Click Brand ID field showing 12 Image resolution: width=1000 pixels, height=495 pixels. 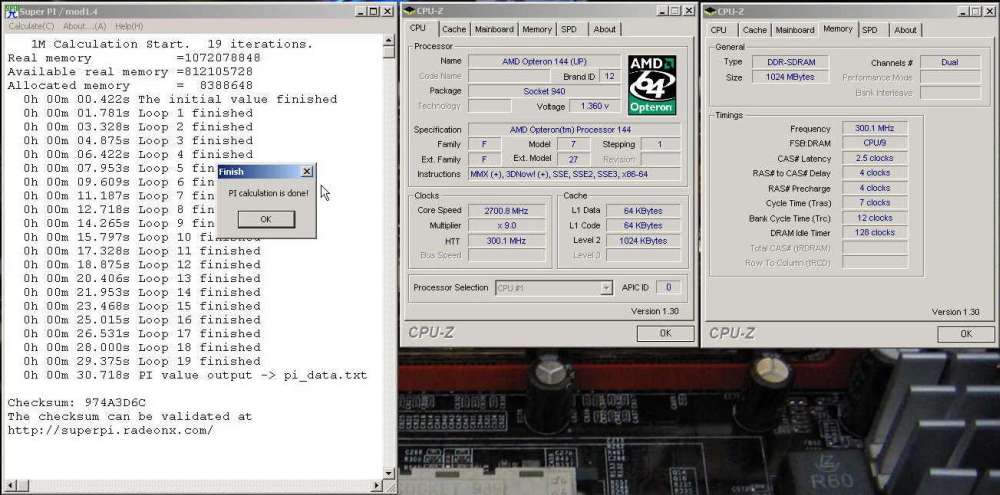pos(610,77)
